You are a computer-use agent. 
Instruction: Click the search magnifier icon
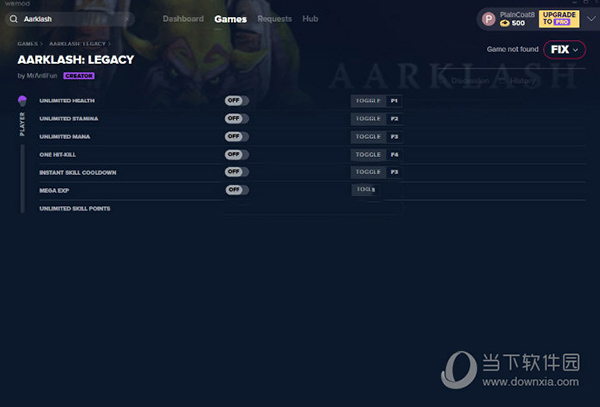(13, 19)
